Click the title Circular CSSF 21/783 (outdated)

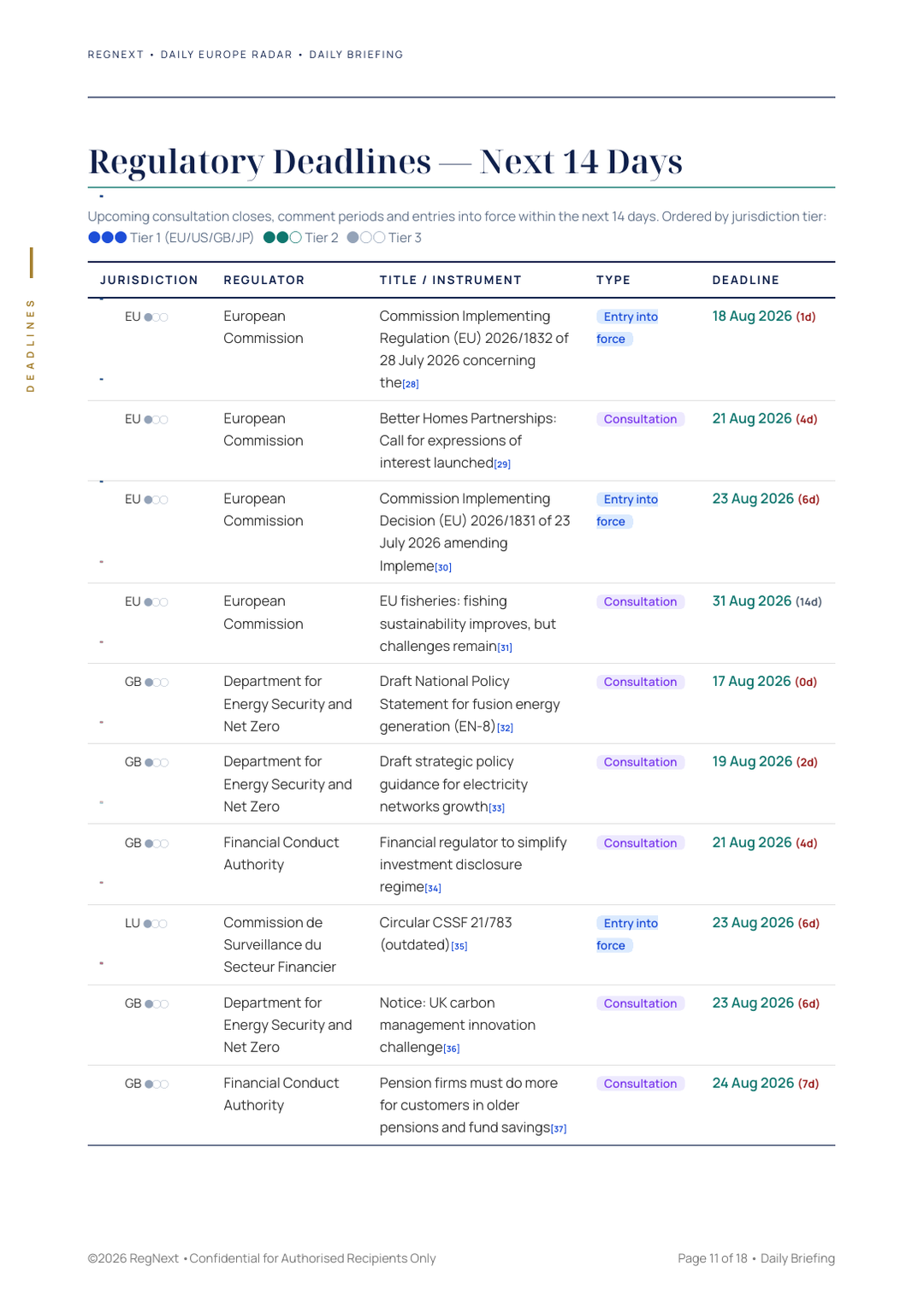pyautogui.click(x=446, y=934)
